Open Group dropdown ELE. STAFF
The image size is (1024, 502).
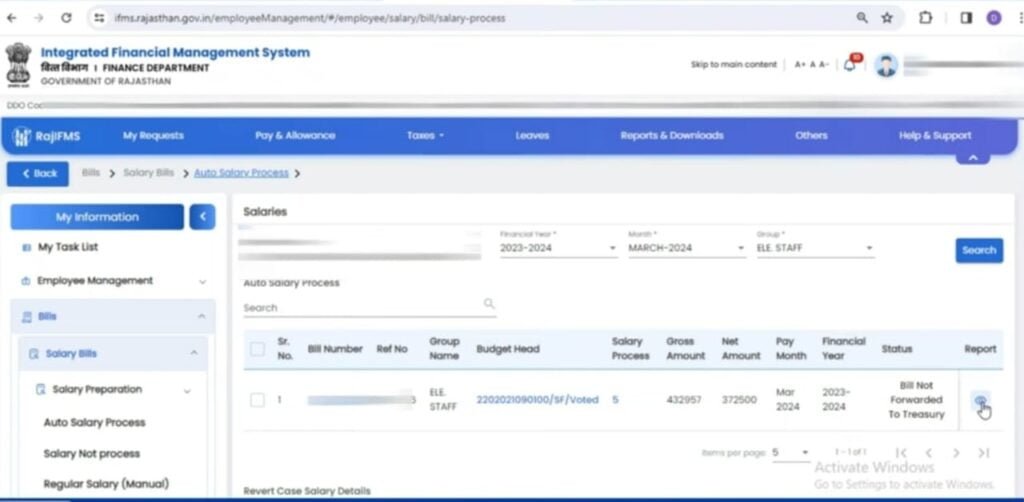click(815, 248)
